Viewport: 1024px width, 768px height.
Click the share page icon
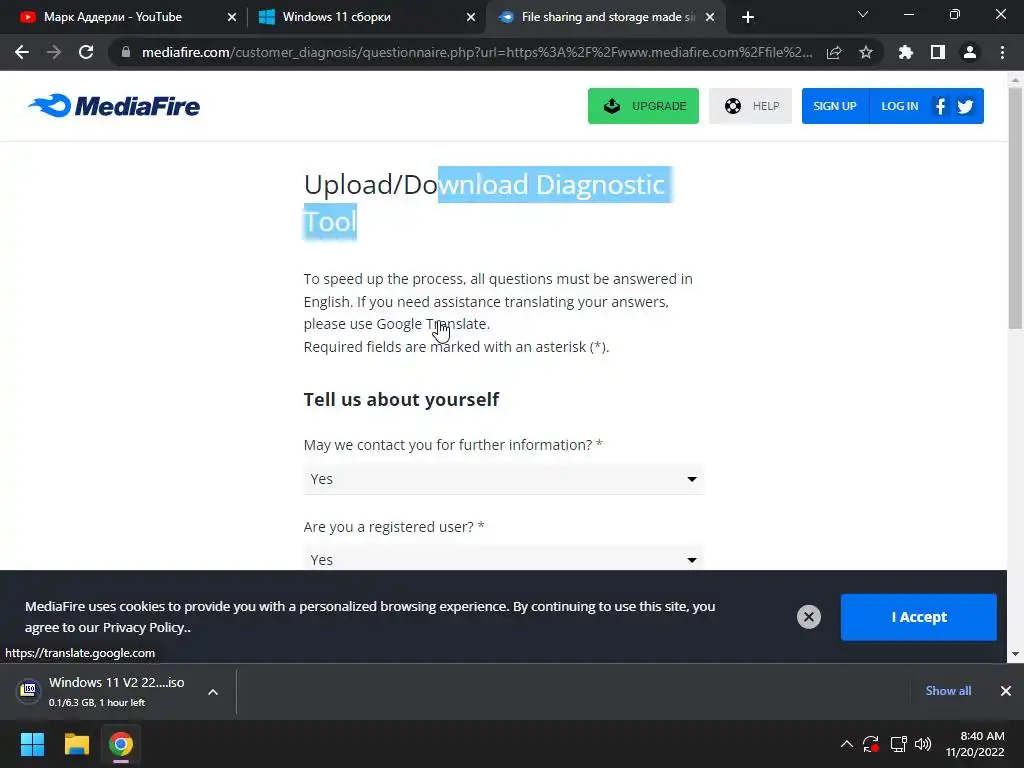pyautogui.click(x=834, y=52)
